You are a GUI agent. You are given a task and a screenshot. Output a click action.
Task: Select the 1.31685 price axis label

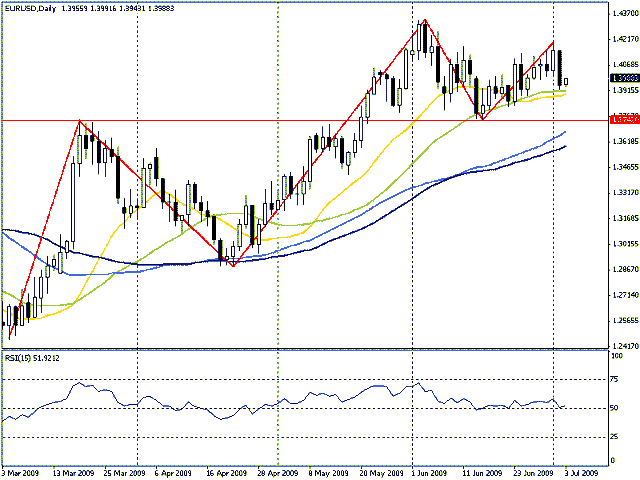pos(624,218)
